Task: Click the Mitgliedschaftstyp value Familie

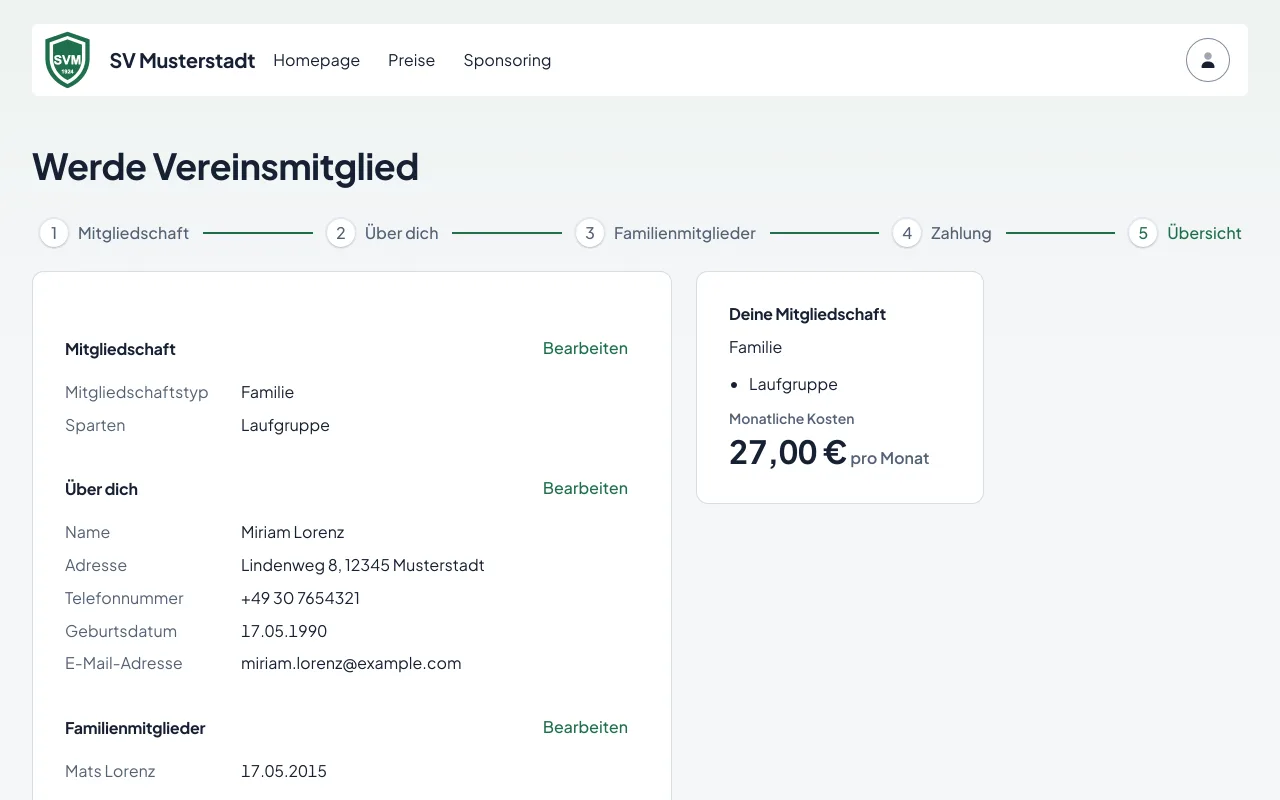Action: (x=267, y=392)
